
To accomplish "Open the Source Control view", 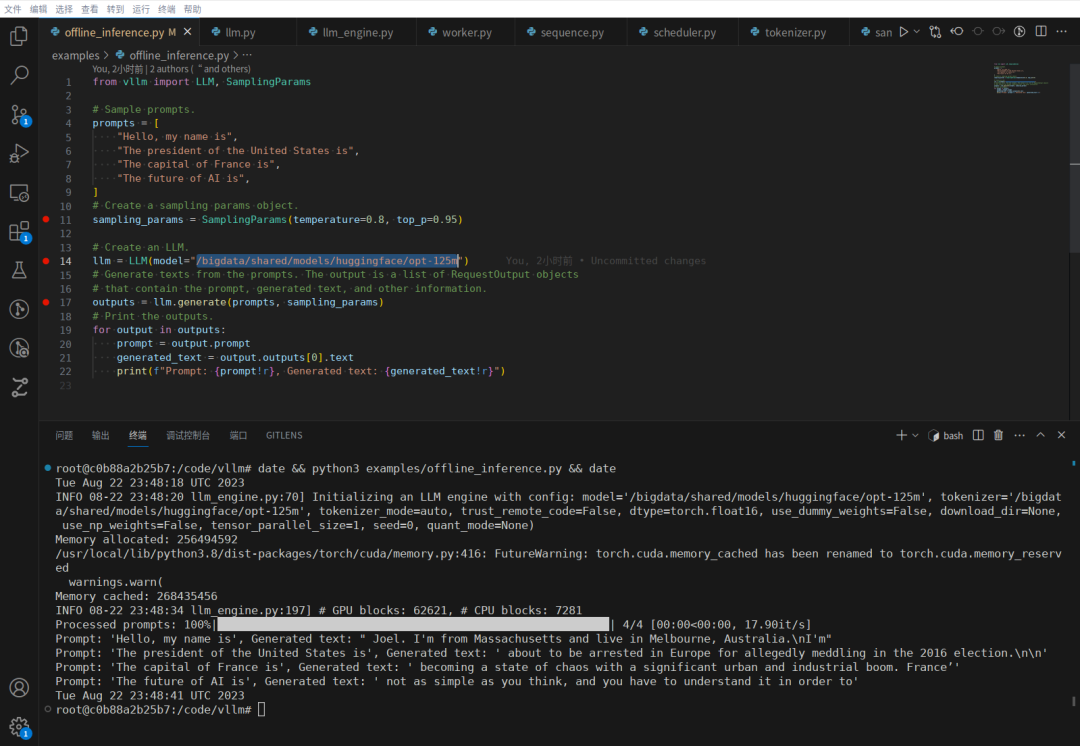I will [19, 114].
